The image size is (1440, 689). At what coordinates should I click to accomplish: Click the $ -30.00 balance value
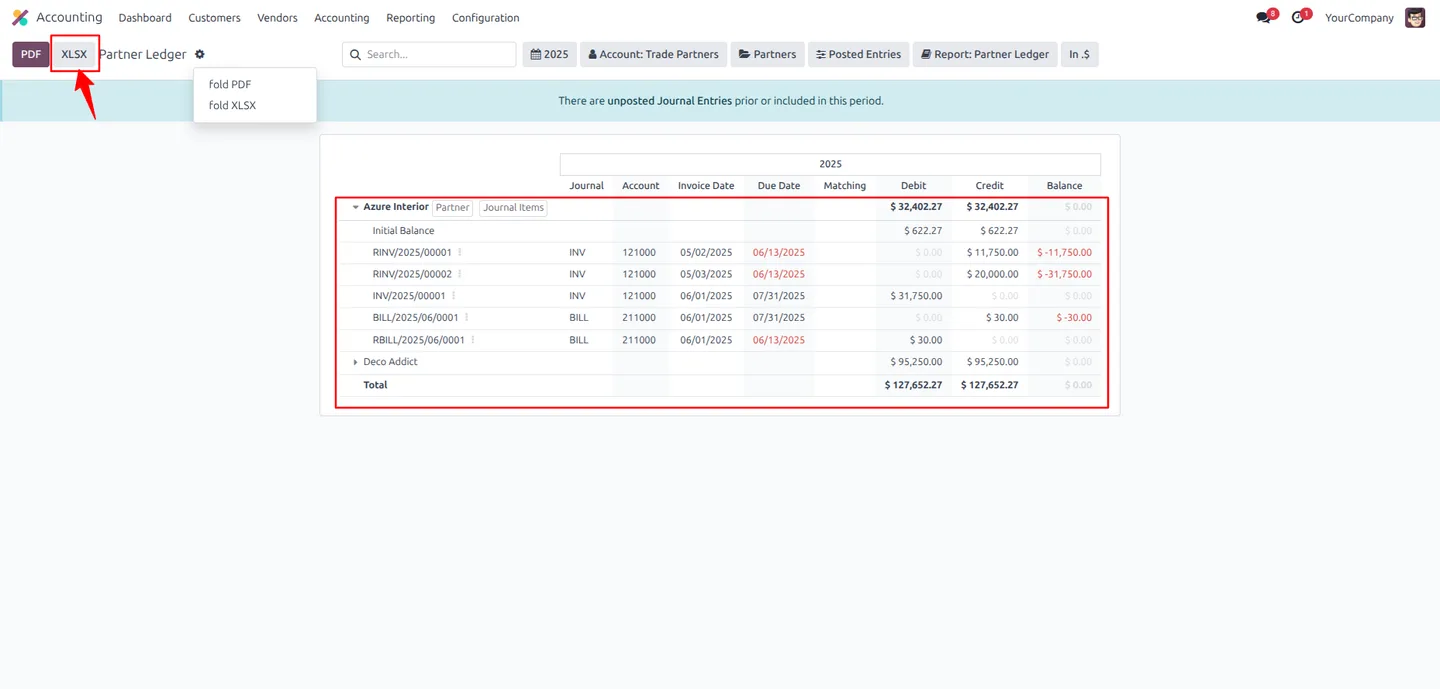coord(1074,318)
